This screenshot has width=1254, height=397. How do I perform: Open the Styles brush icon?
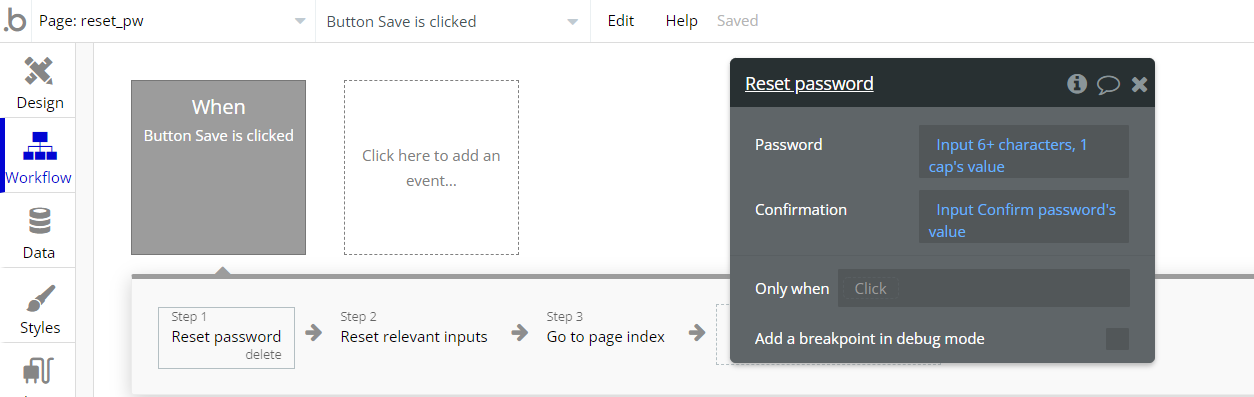pyautogui.click(x=39, y=297)
